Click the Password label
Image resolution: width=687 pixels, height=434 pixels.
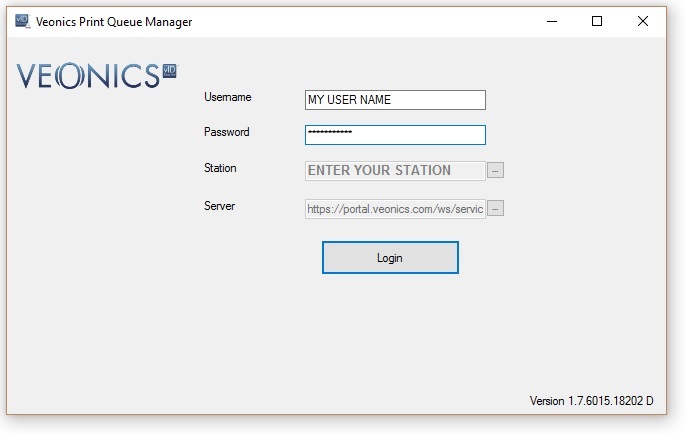227,132
